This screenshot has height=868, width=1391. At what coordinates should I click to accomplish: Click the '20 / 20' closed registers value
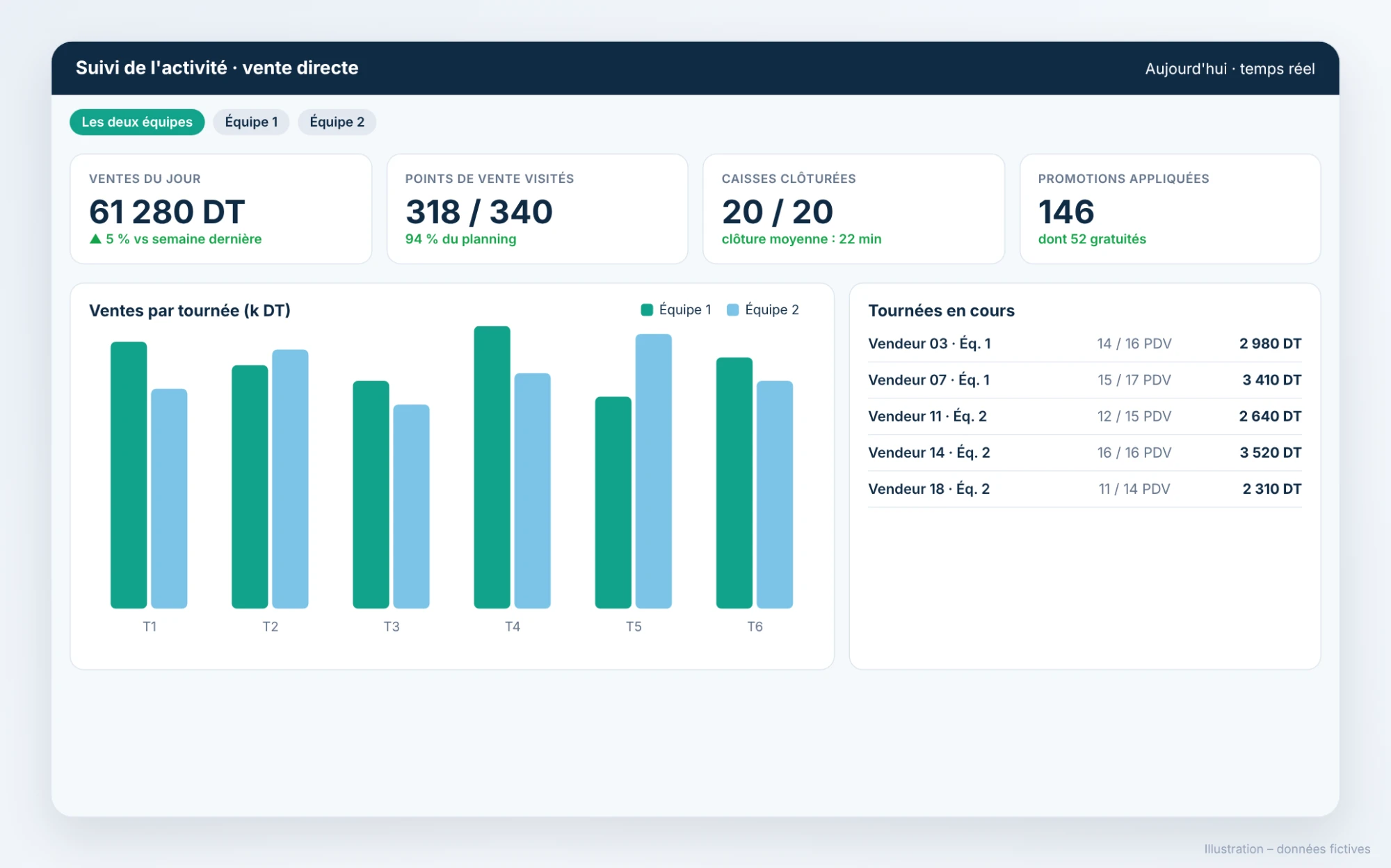(x=778, y=211)
